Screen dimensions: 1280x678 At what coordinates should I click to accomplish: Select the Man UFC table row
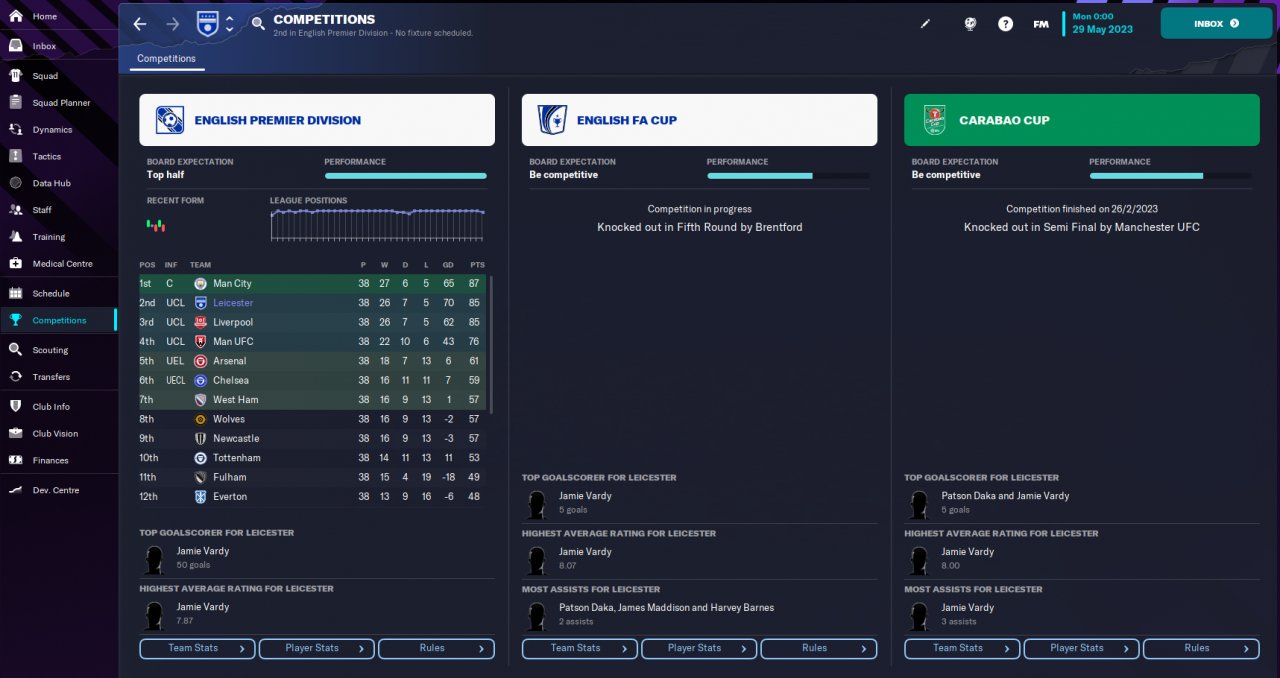(x=313, y=342)
